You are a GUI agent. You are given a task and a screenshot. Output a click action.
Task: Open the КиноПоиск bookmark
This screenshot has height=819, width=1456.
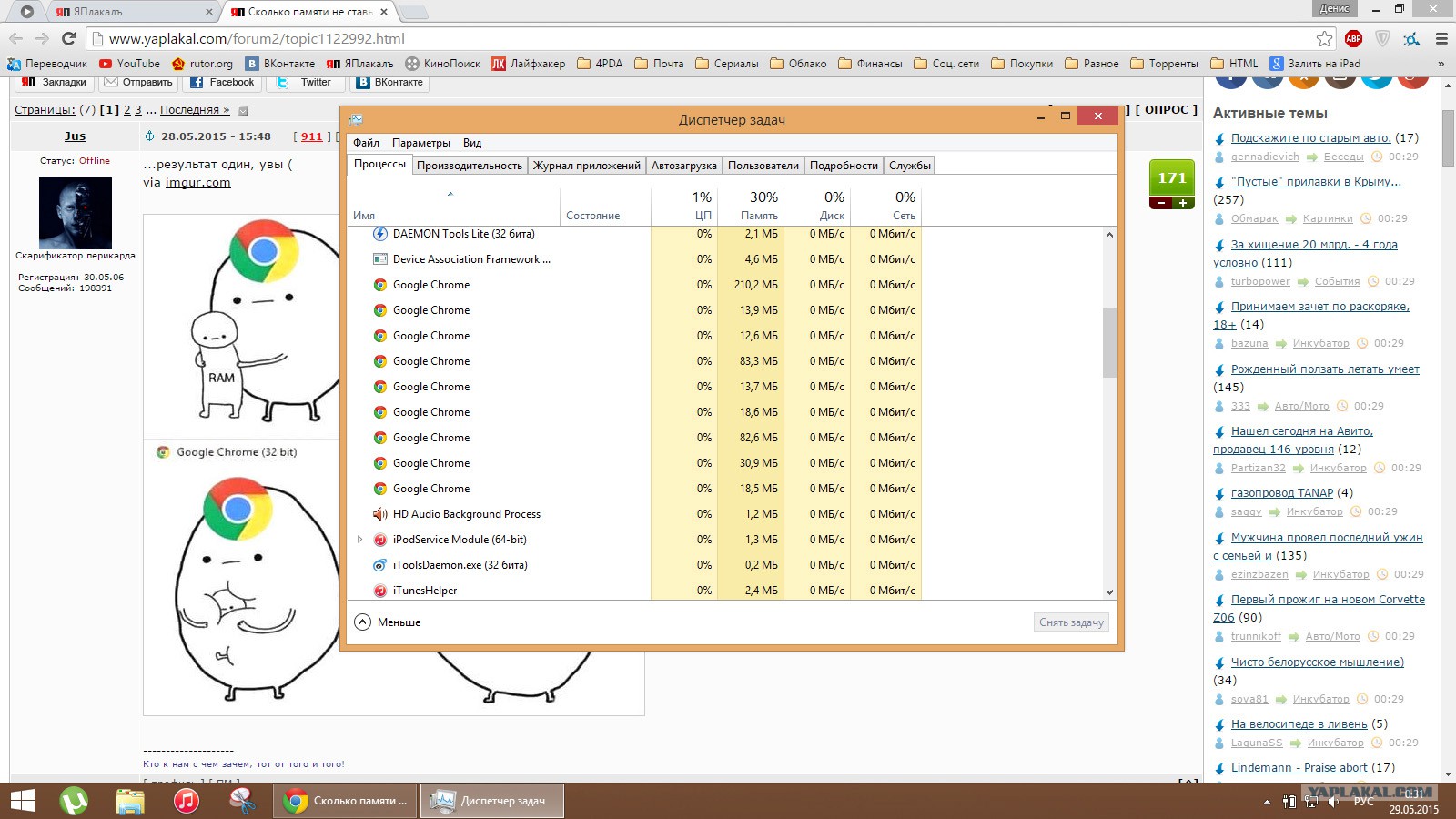[x=442, y=64]
